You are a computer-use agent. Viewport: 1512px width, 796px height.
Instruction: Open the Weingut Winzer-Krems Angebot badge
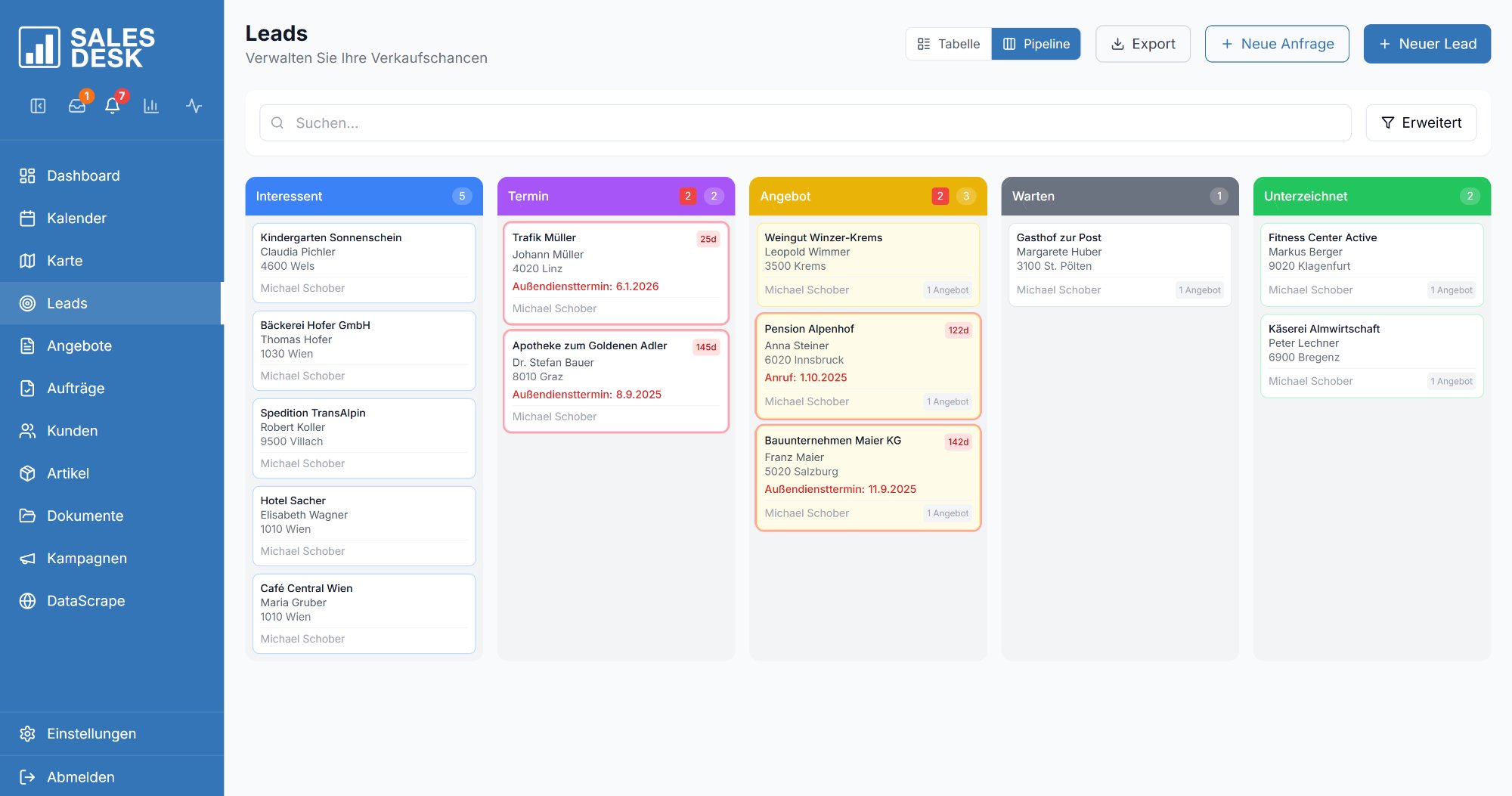947,290
